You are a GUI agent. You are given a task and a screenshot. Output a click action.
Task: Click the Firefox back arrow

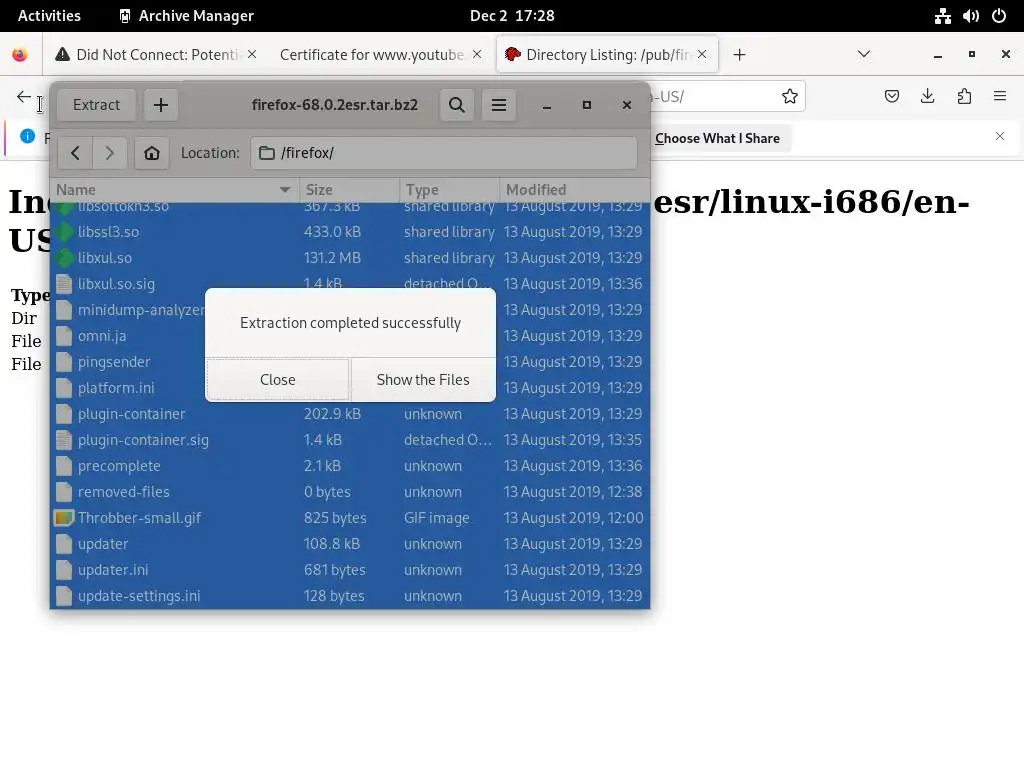24,97
